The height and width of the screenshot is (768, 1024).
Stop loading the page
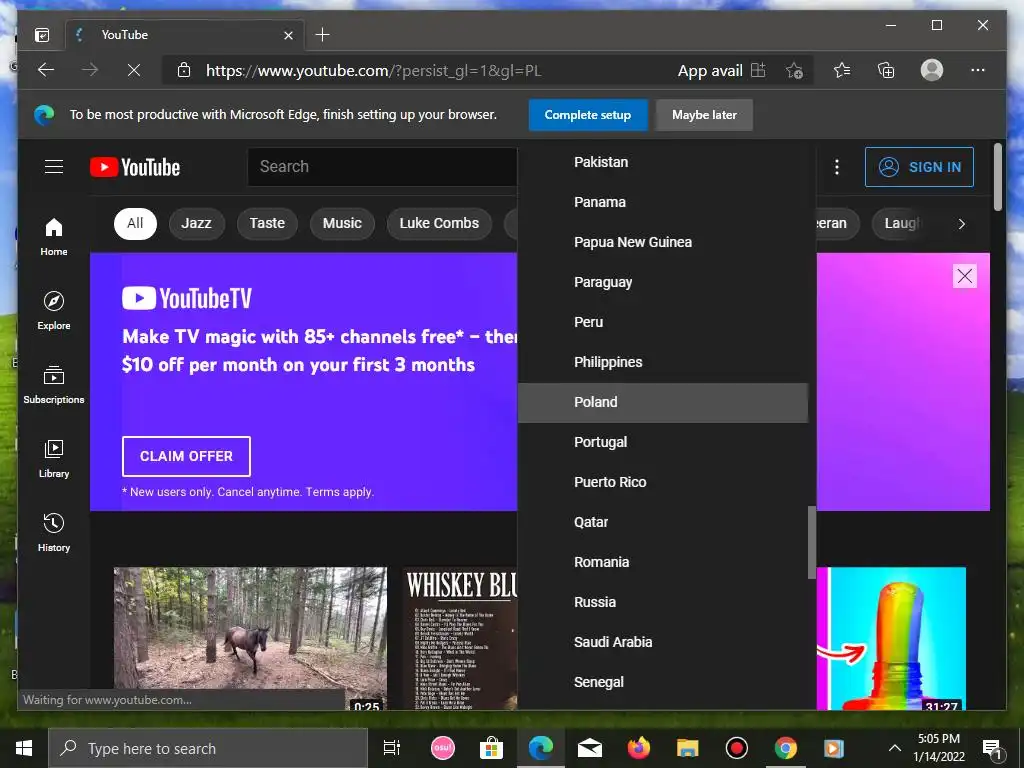tap(134, 70)
